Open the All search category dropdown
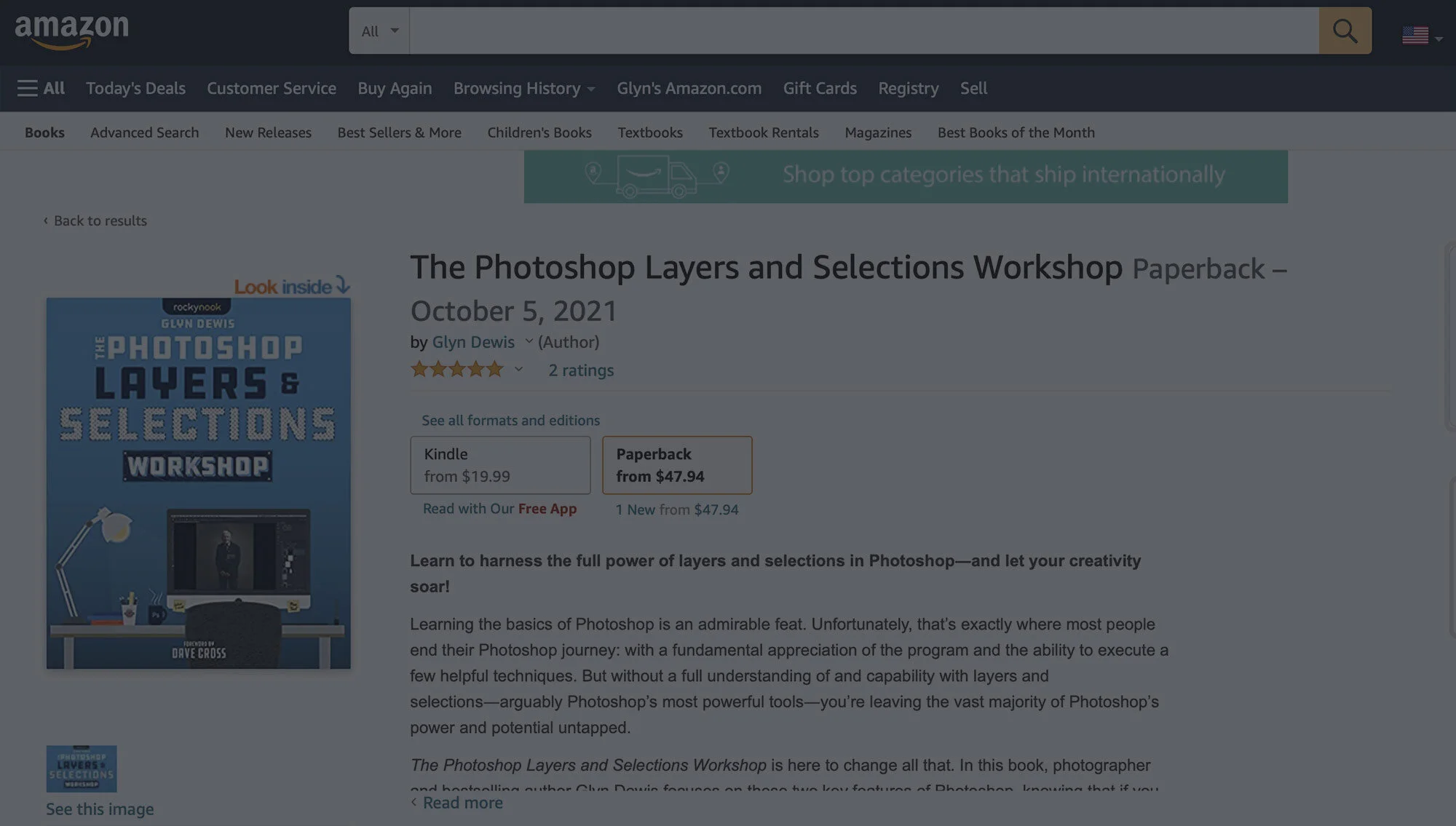1456x826 pixels. (x=379, y=31)
